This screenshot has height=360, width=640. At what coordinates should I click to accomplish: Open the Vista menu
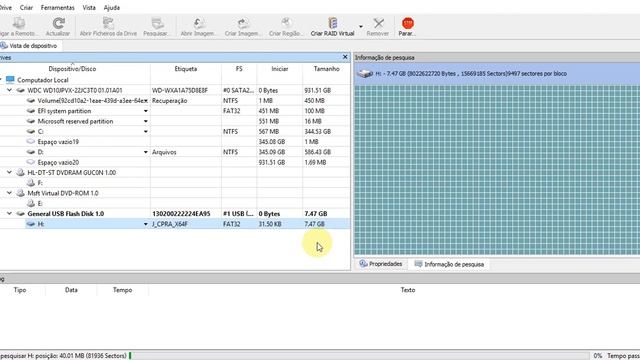tap(89, 7)
